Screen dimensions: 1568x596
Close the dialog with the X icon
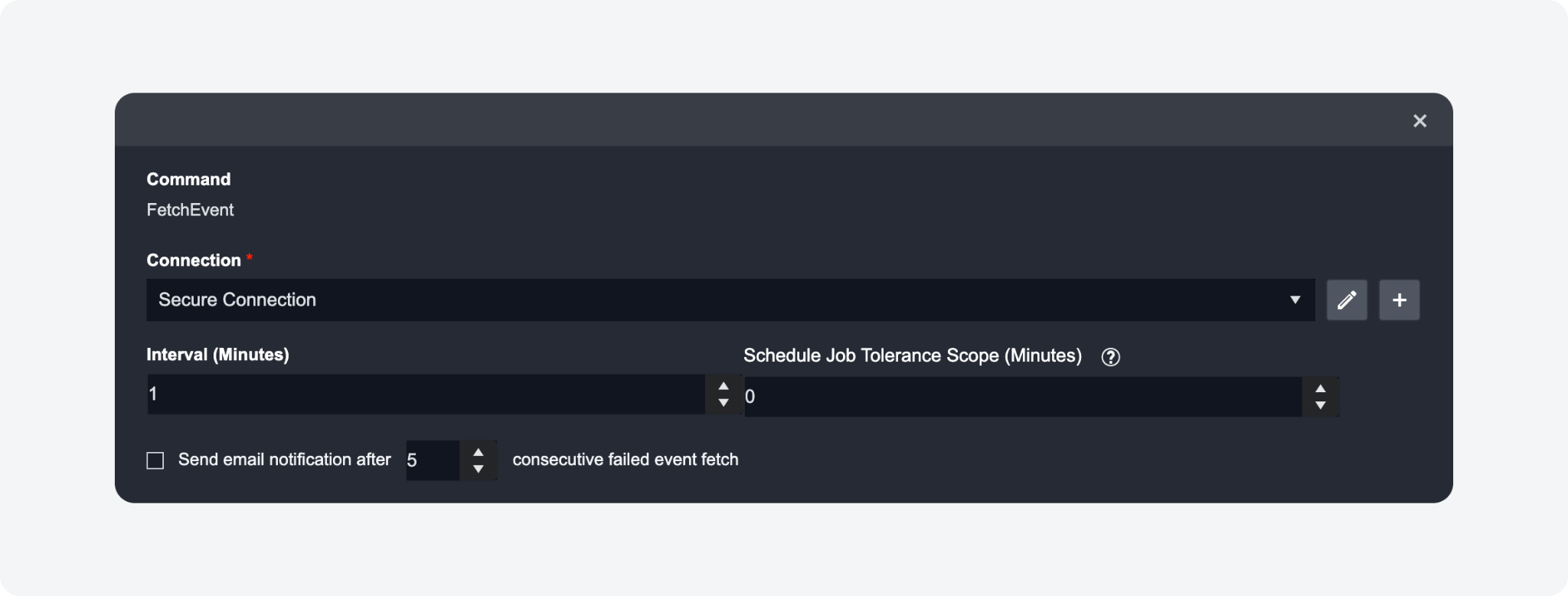pos(1419,121)
